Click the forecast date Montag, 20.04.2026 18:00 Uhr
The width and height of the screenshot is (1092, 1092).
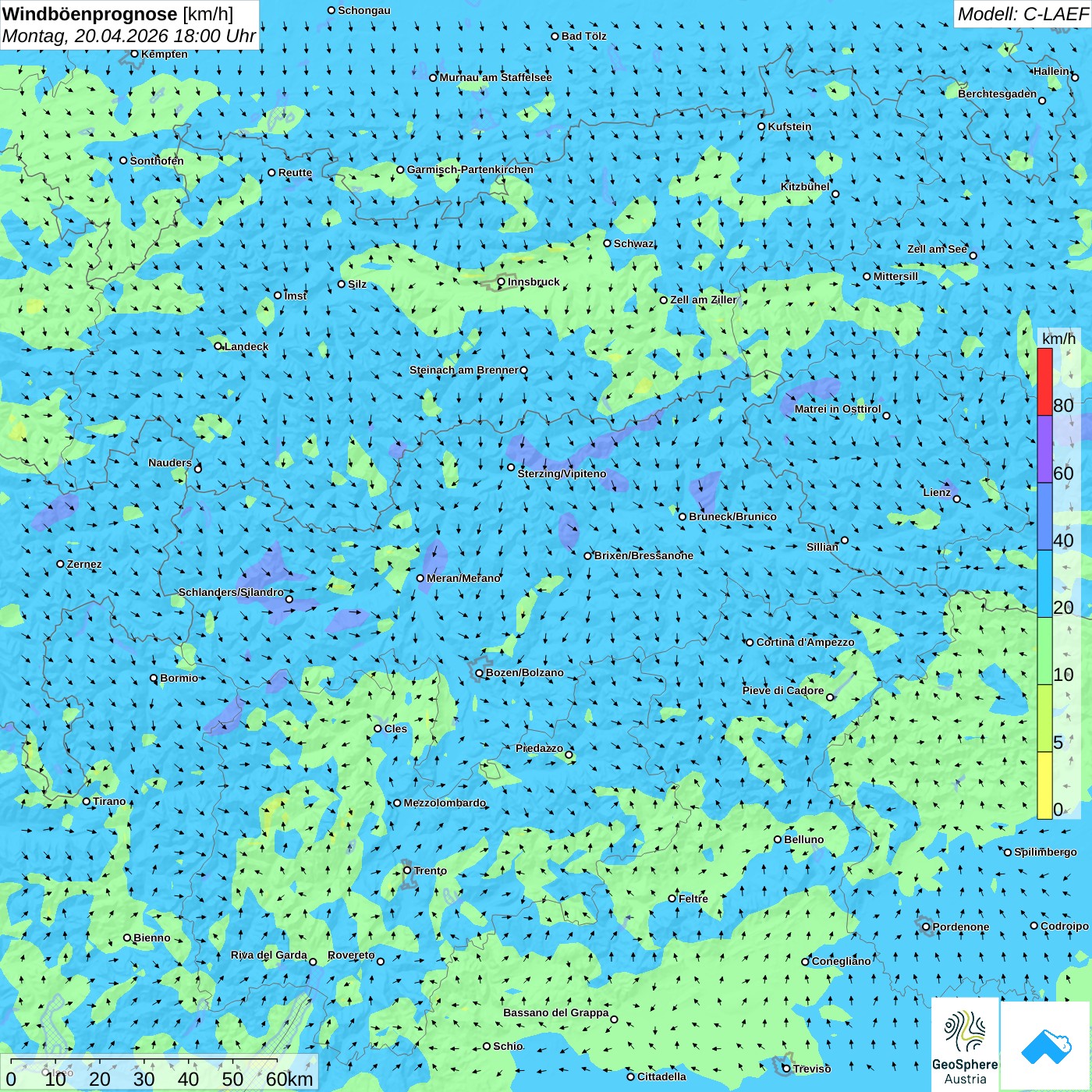[x=129, y=36]
